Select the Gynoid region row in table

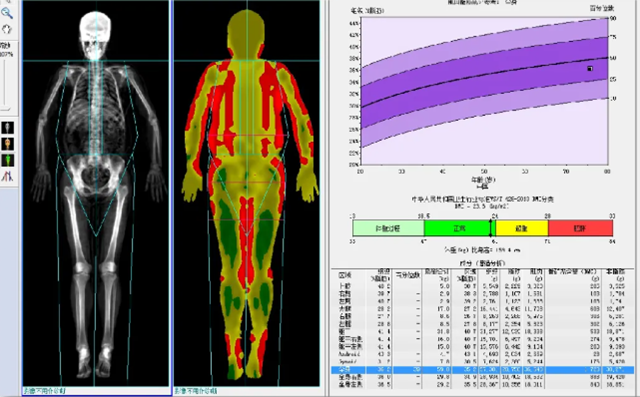click(x=482, y=362)
